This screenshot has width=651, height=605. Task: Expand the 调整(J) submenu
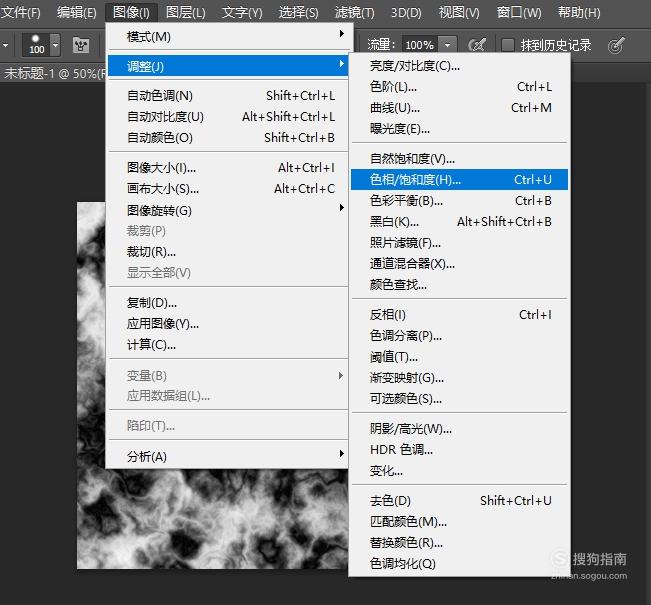(228, 66)
